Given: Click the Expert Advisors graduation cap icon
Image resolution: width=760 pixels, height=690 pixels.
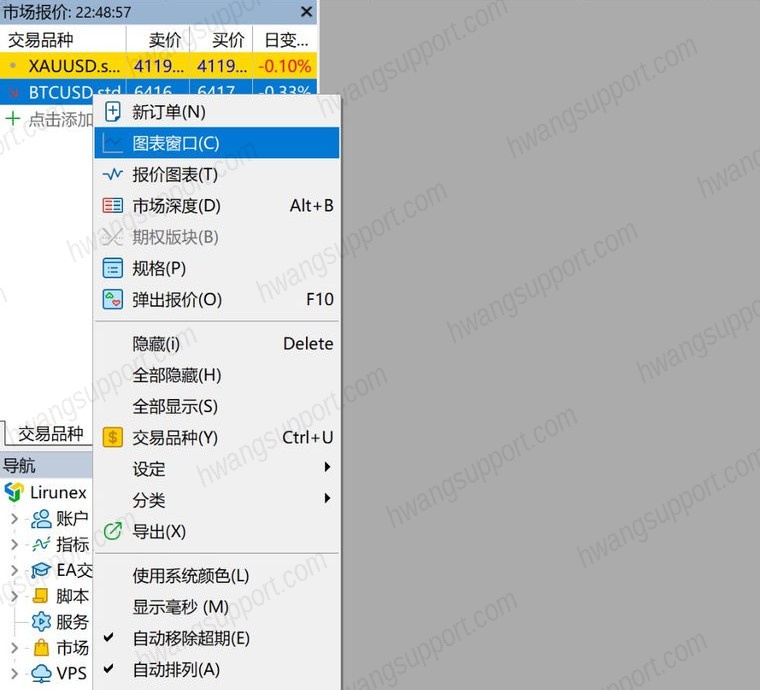Looking at the screenshot, I should coord(41,570).
